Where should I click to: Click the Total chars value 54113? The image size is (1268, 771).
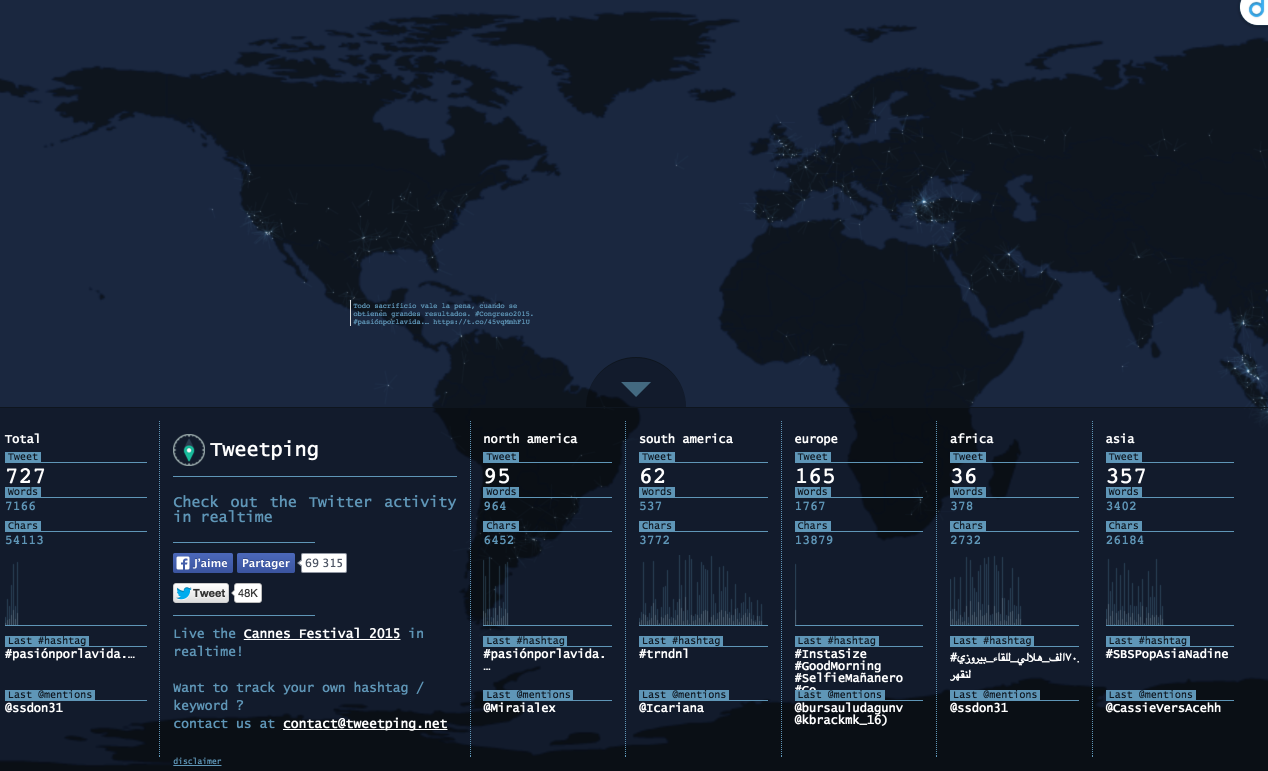click(25, 540)
